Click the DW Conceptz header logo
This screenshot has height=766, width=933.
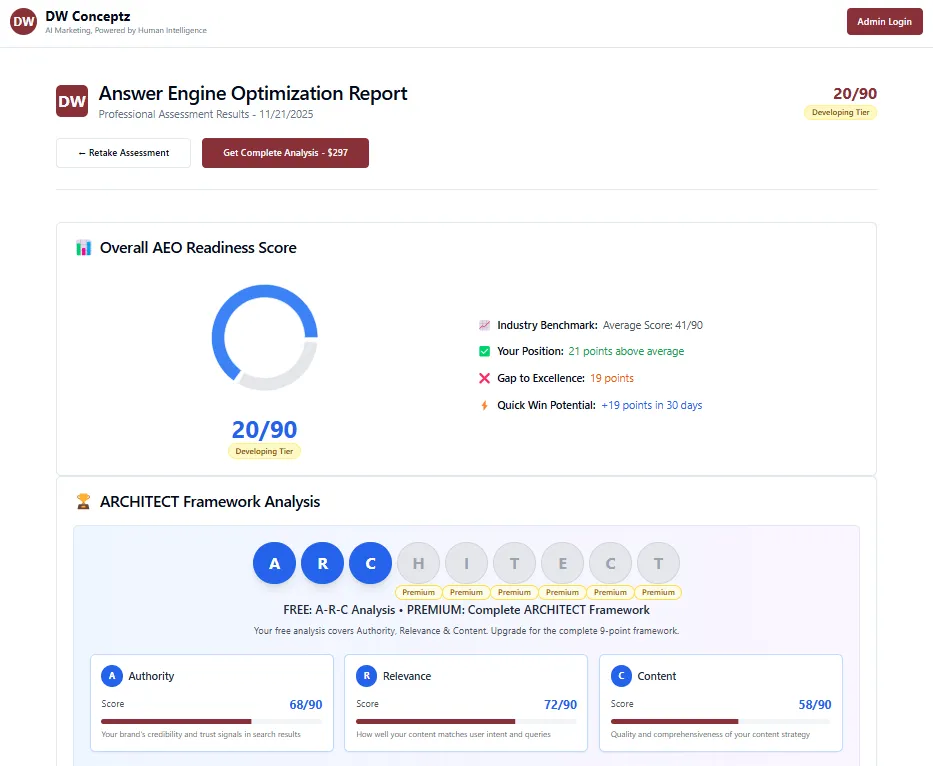[x=23, y=21]
